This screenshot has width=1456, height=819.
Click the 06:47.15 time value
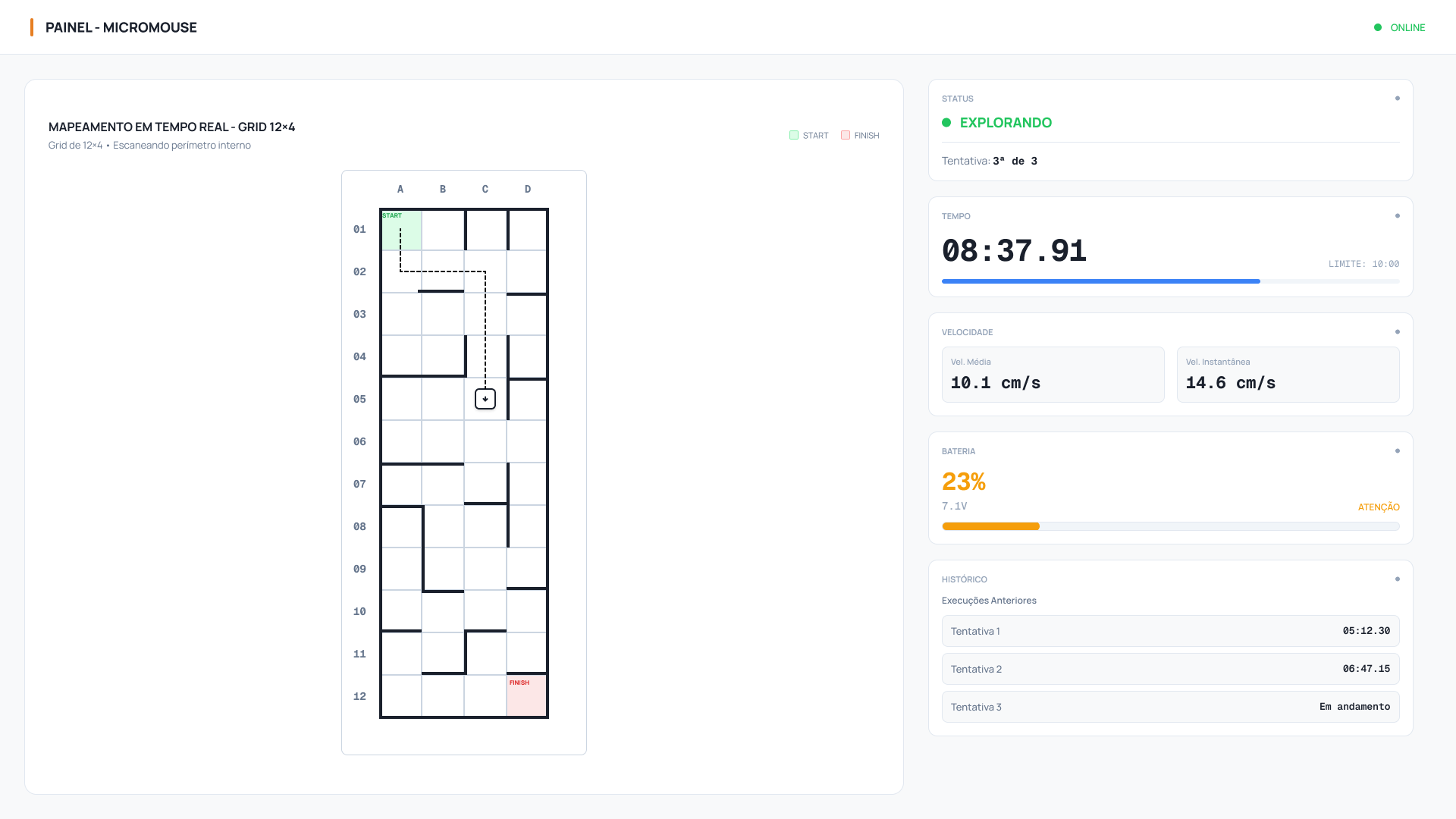pyautogui.click(x=1367, y=669)
